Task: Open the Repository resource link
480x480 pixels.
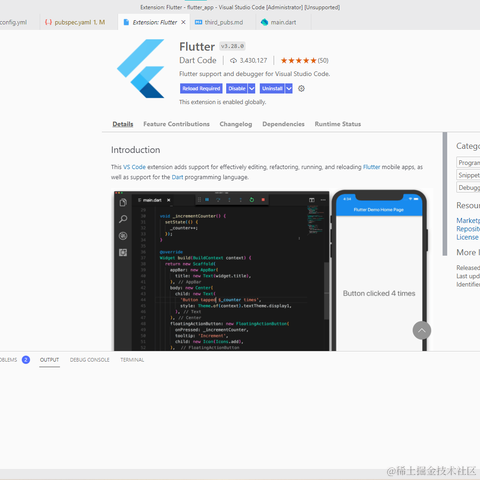Action: 468,229
